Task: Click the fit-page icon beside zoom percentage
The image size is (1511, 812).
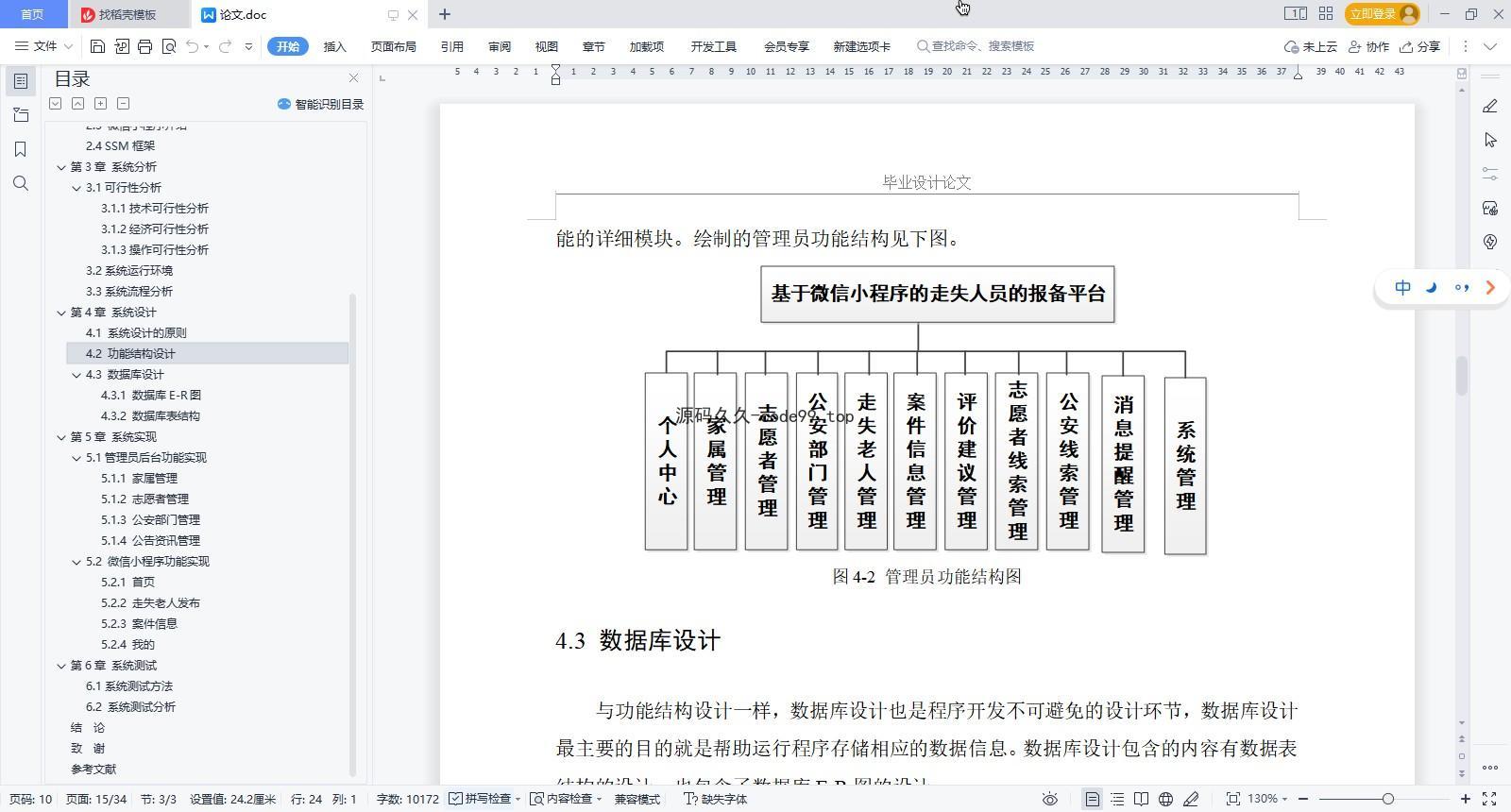Action: tap(1233, 799)
